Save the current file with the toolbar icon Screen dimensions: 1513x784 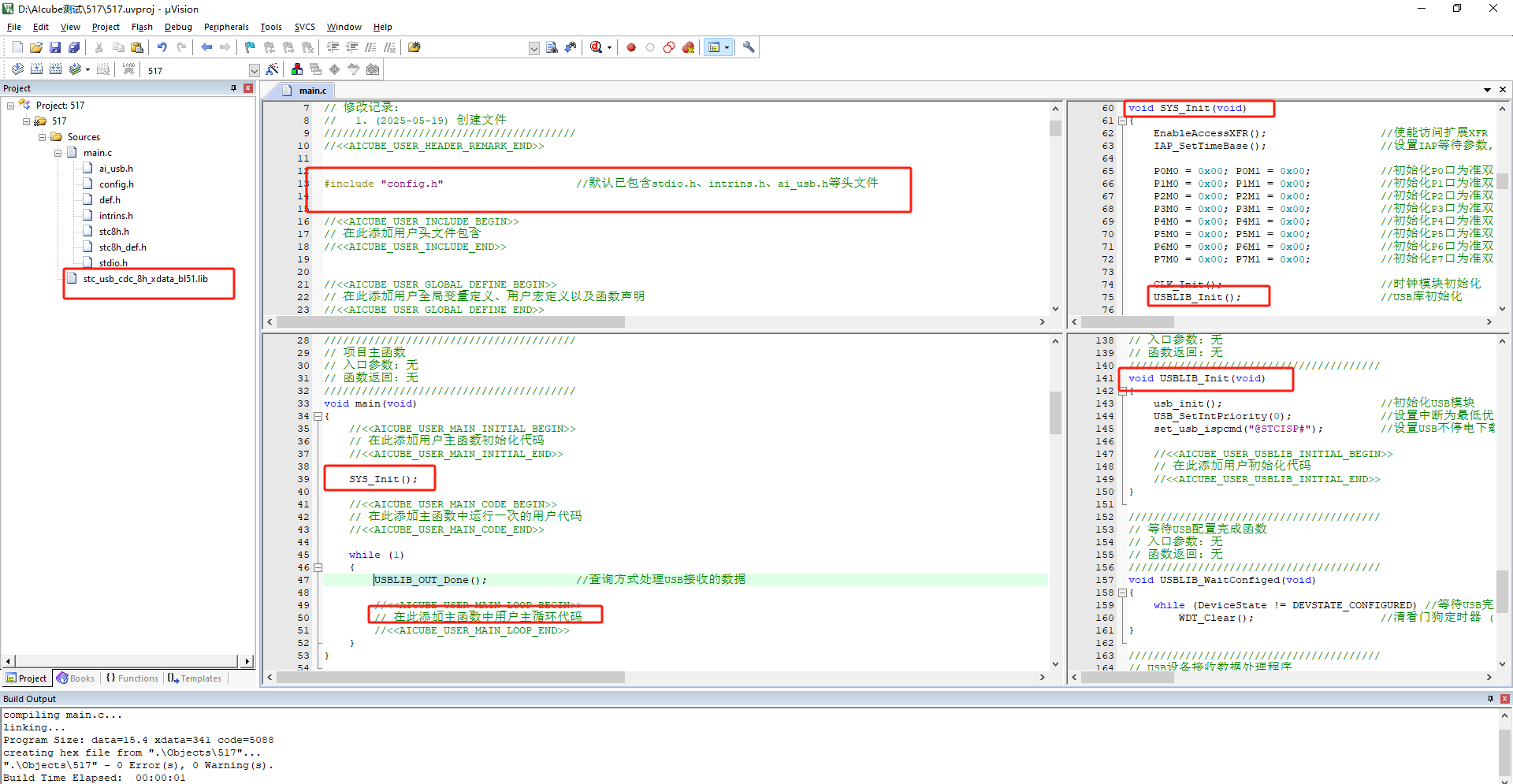coord(55,47)
